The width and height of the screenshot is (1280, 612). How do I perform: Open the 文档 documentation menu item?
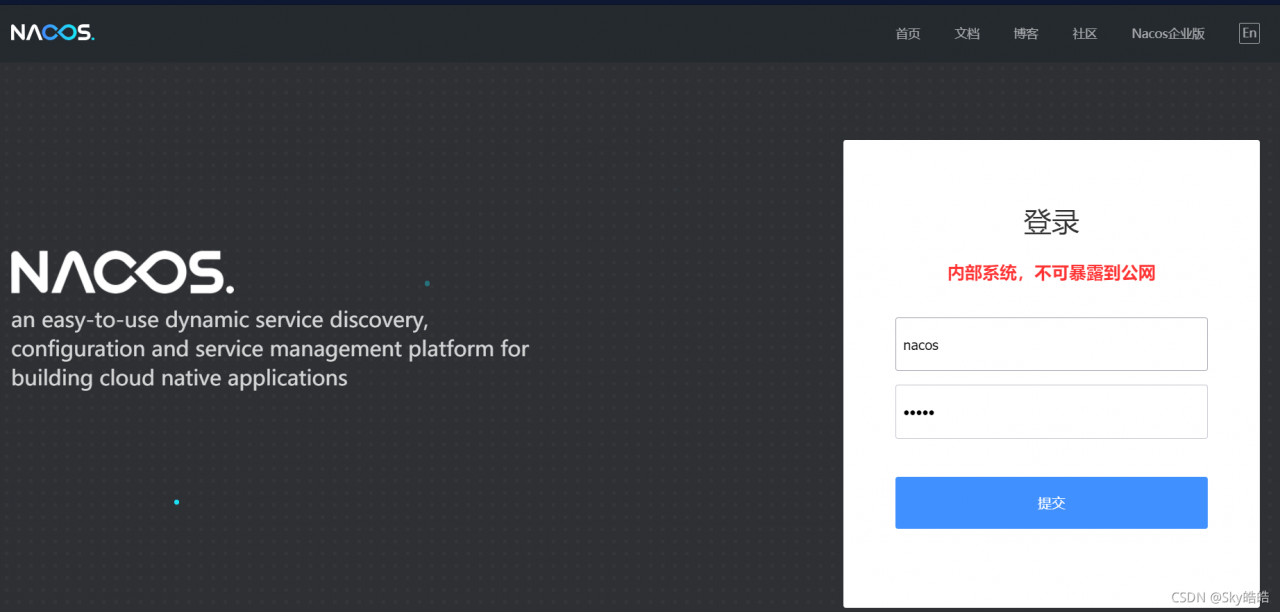pos(967,34)
